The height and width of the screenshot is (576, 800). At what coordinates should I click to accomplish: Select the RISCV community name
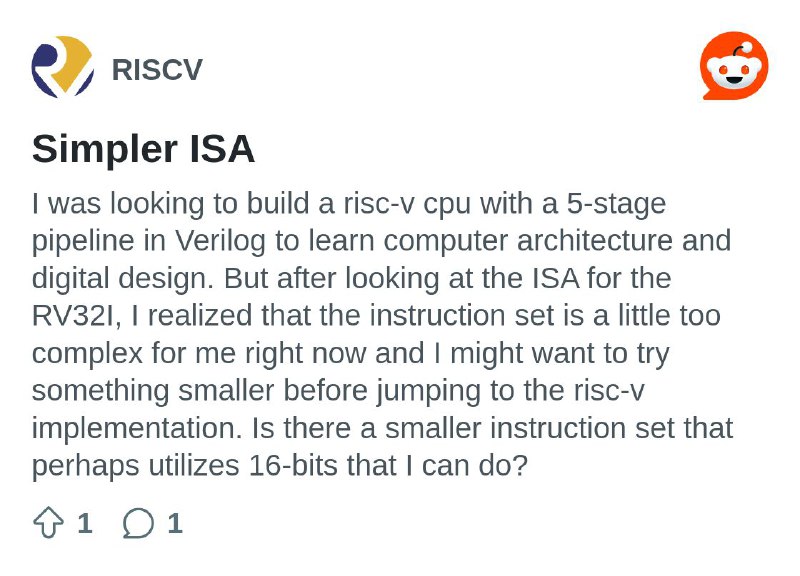pos(157,69)
